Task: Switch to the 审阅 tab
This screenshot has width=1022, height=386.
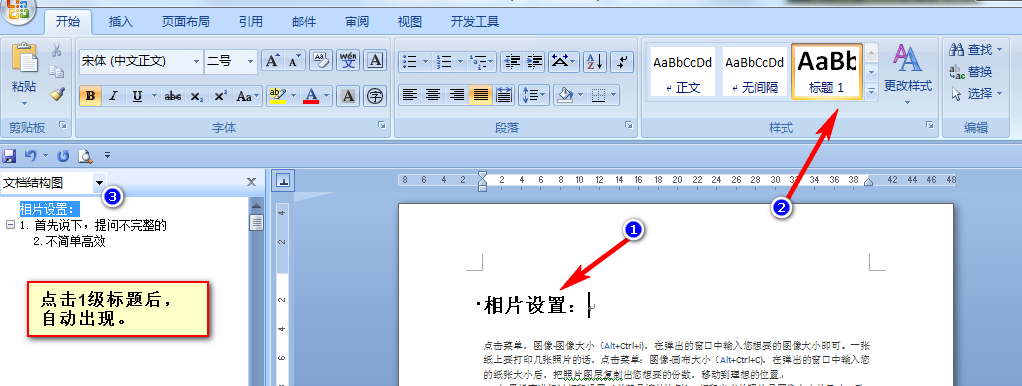Action: (x=358, y=22)
